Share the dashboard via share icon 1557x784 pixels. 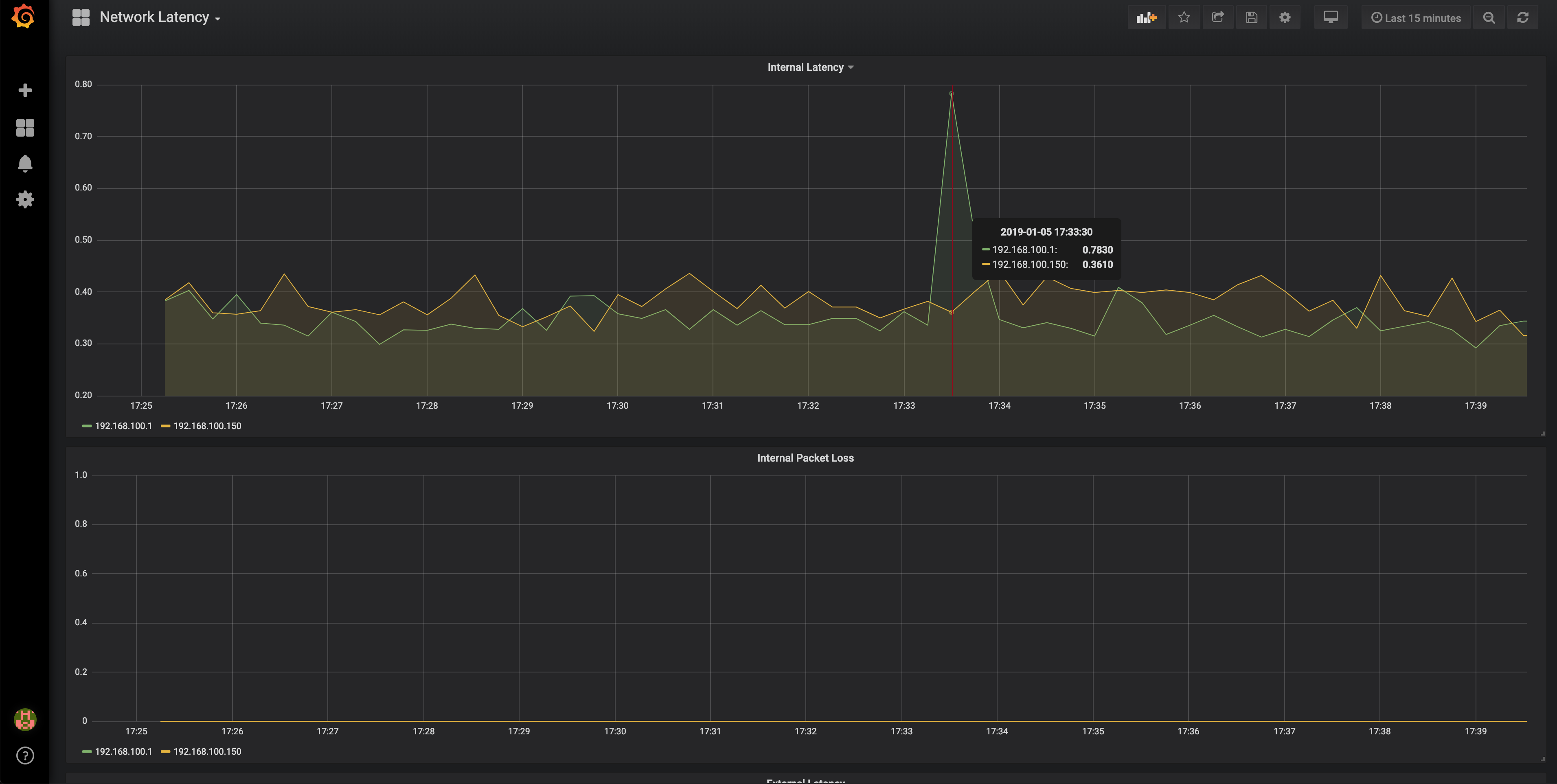(x=1218, y=18)
